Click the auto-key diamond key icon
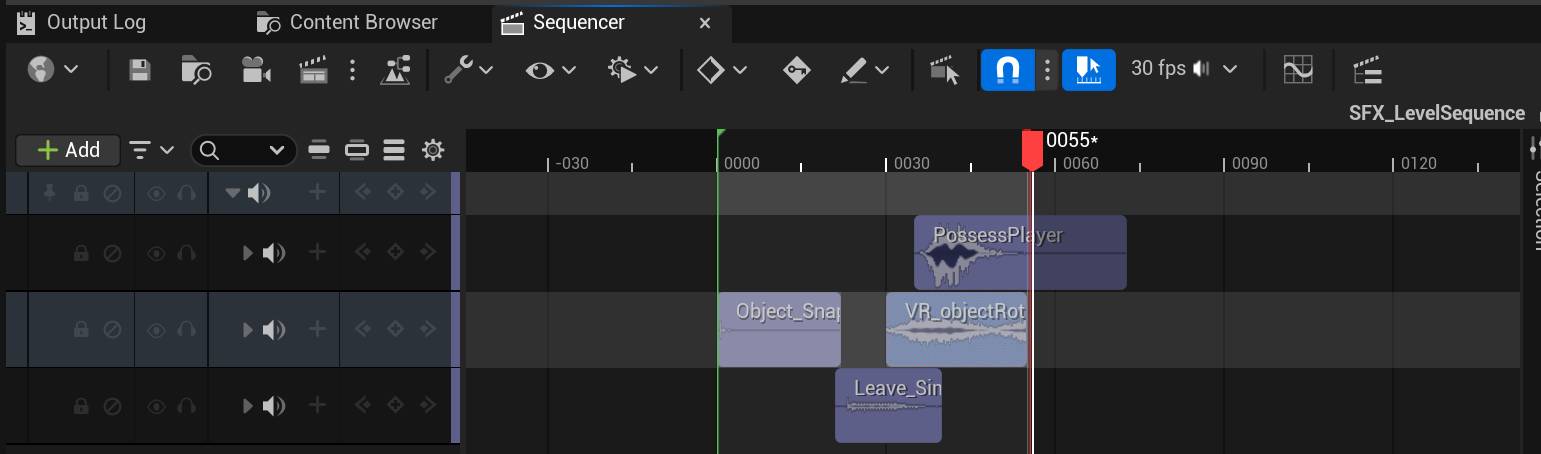This screenshot has width=1541, height=454. [x=796, y=70]
